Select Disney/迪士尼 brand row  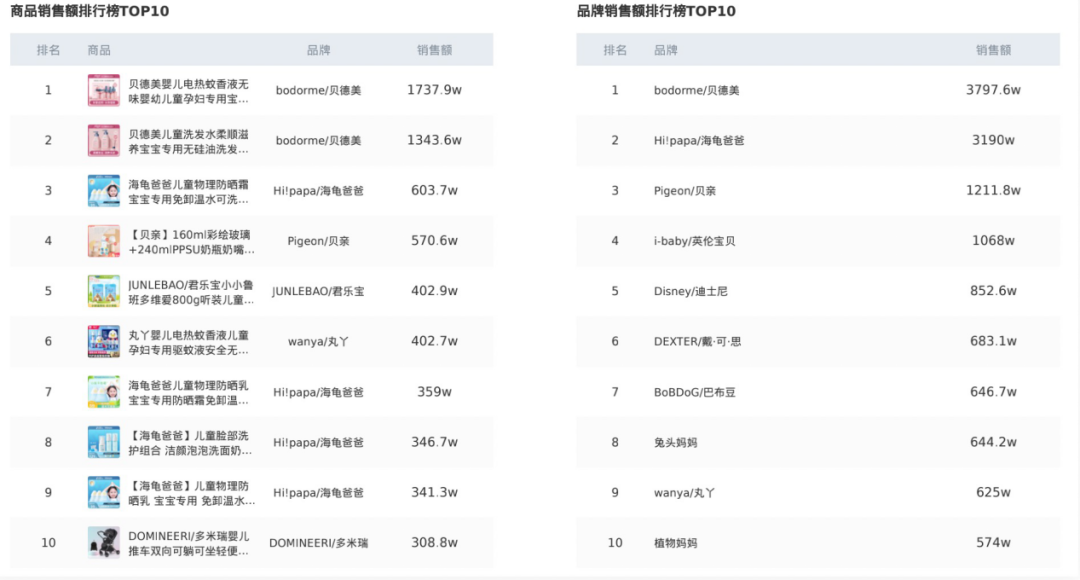tap(691, 291)
